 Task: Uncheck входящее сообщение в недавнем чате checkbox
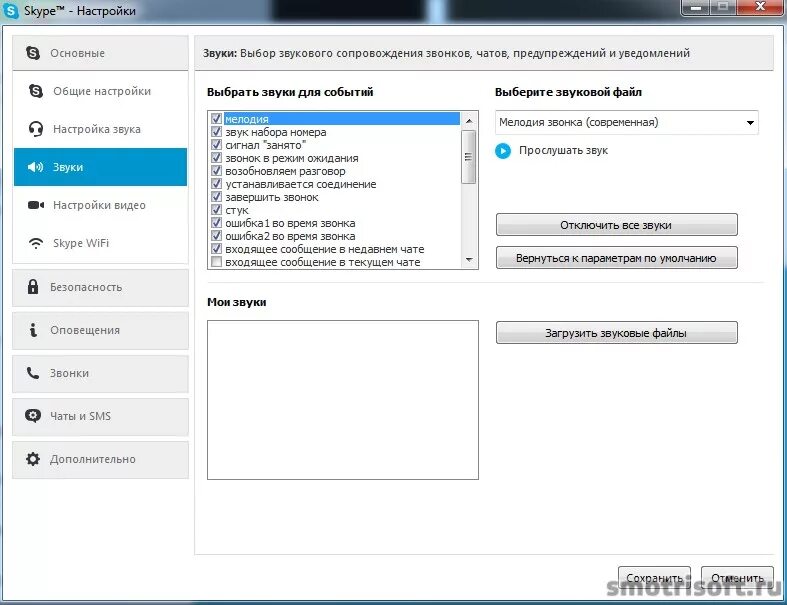click(x=216, y=249)
